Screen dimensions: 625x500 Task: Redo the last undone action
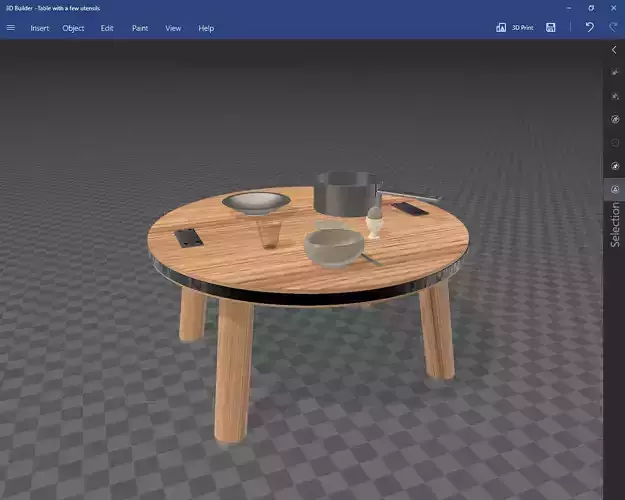coord(613,27)
